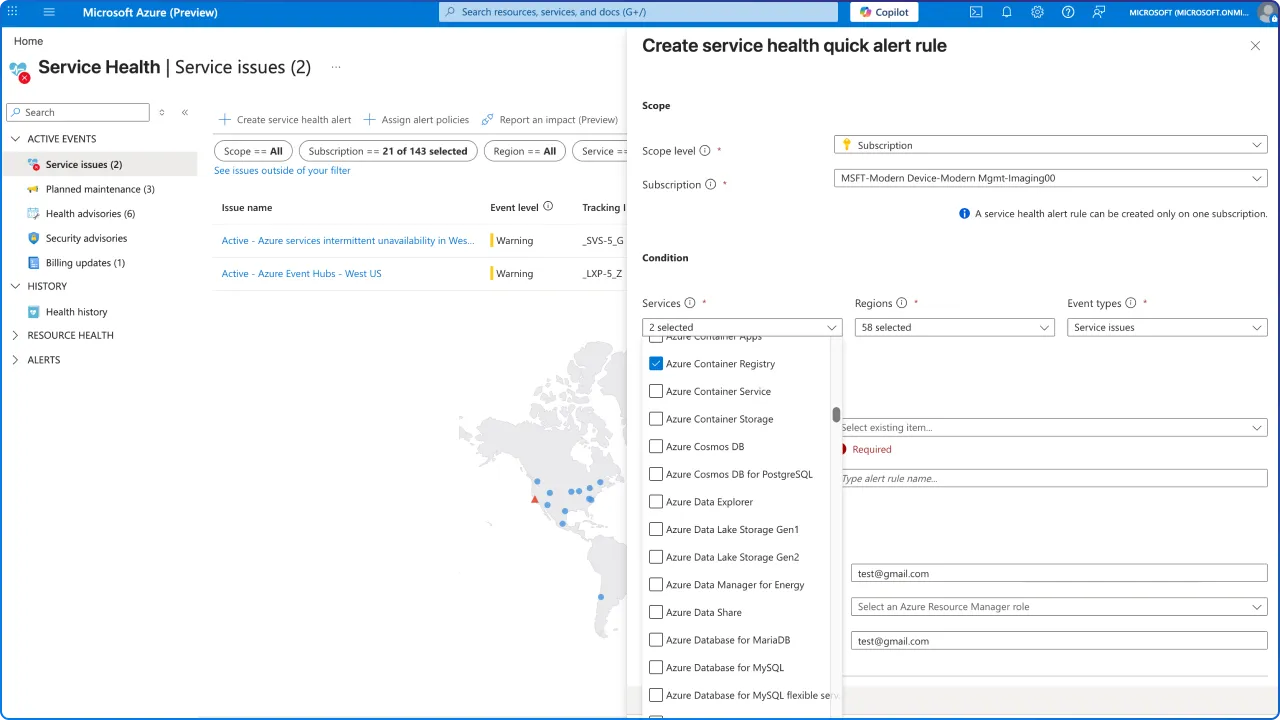This screenshot has height=720, width=1280.
Task: Open the feedback icon in top bar
Action: click(x=1099, y=12)
